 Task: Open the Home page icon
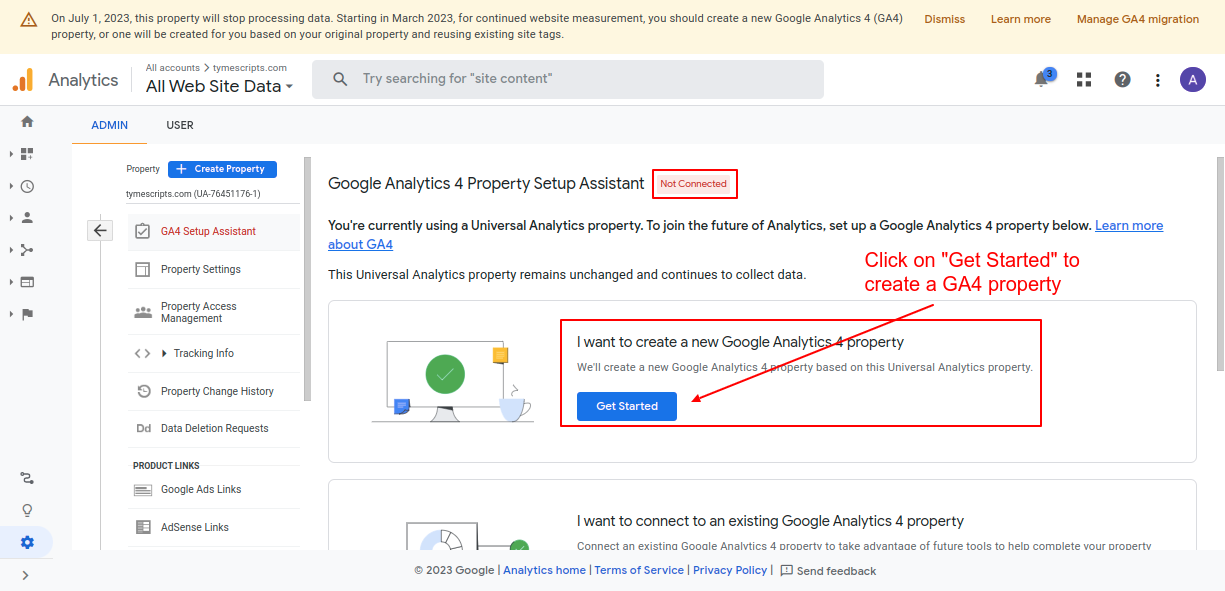pos(27,120)
